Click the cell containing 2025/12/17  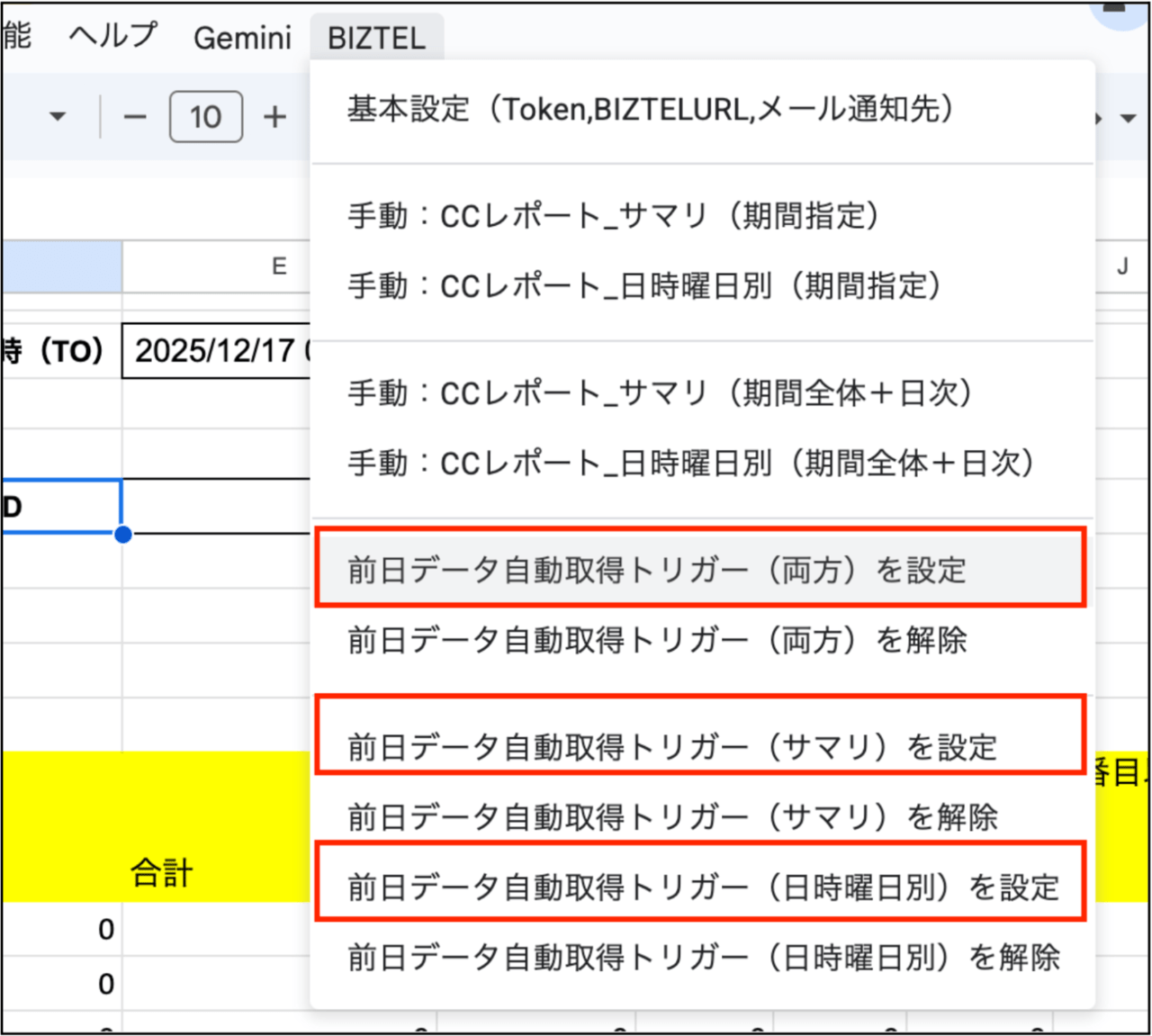(217, 351)
